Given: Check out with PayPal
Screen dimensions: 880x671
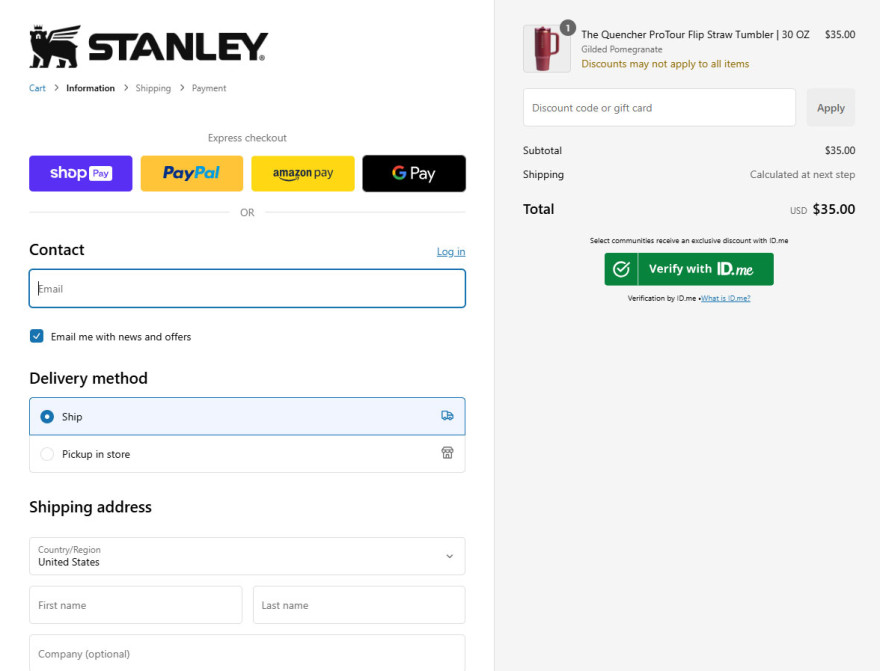Looking at the screenshot, I should (x=191, y=173).
